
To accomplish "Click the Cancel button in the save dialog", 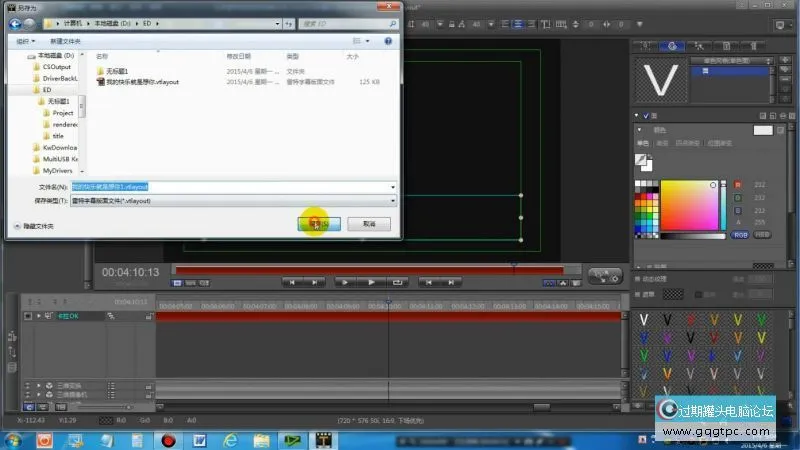I will pos(369,224).
